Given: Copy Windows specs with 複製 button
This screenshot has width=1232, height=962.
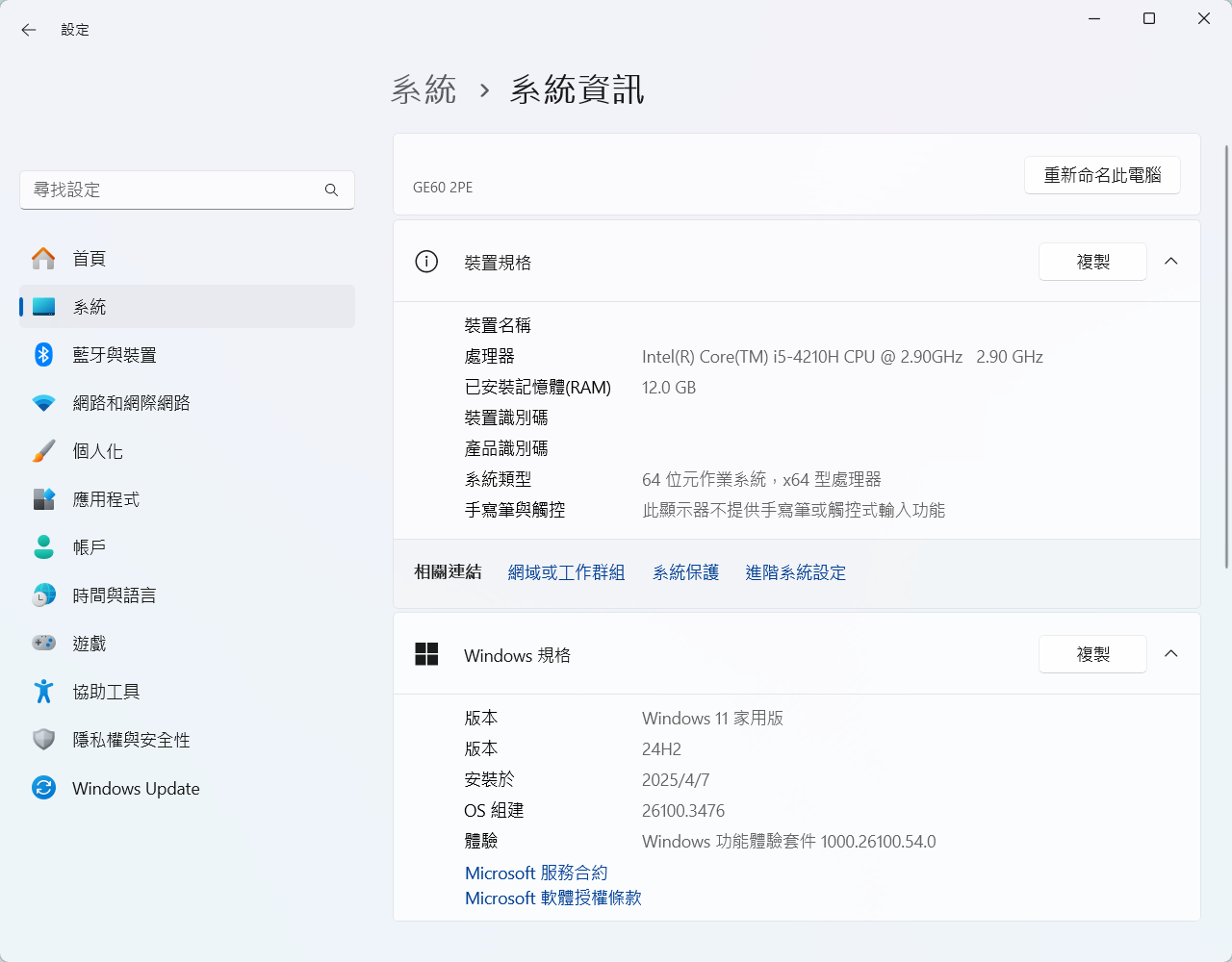Looking at the screenshot, I should pos(1092,654).
